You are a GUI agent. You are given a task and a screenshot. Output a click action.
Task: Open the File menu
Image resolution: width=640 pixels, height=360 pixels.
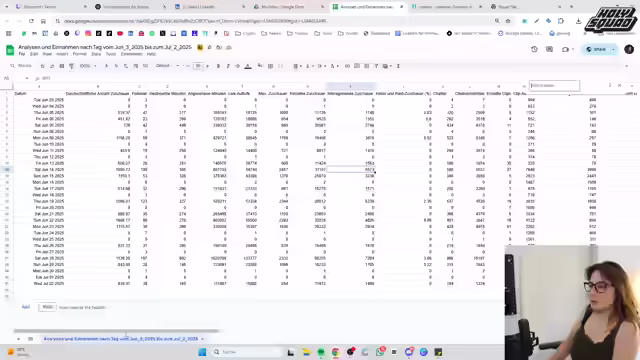click(22, 54)
